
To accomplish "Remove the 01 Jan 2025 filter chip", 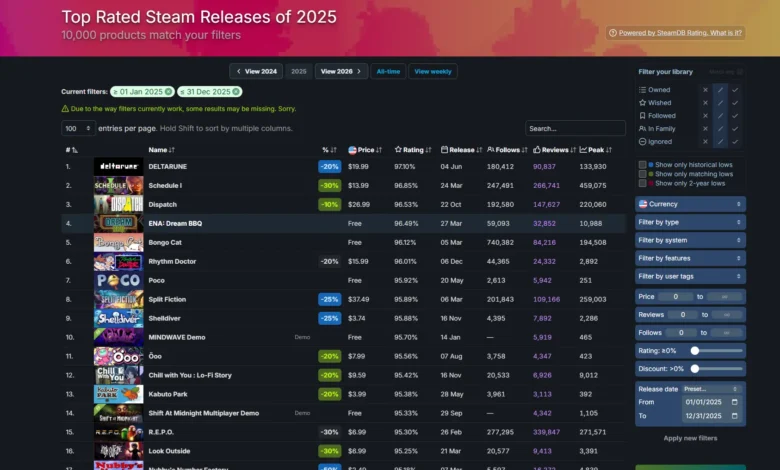I will point(169,92).
